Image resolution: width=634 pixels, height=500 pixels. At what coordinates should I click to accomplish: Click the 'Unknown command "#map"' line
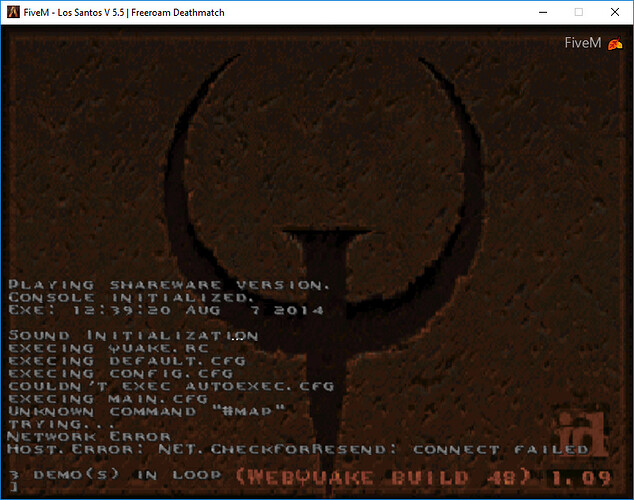pyautogui.click(x=147, y=411)
